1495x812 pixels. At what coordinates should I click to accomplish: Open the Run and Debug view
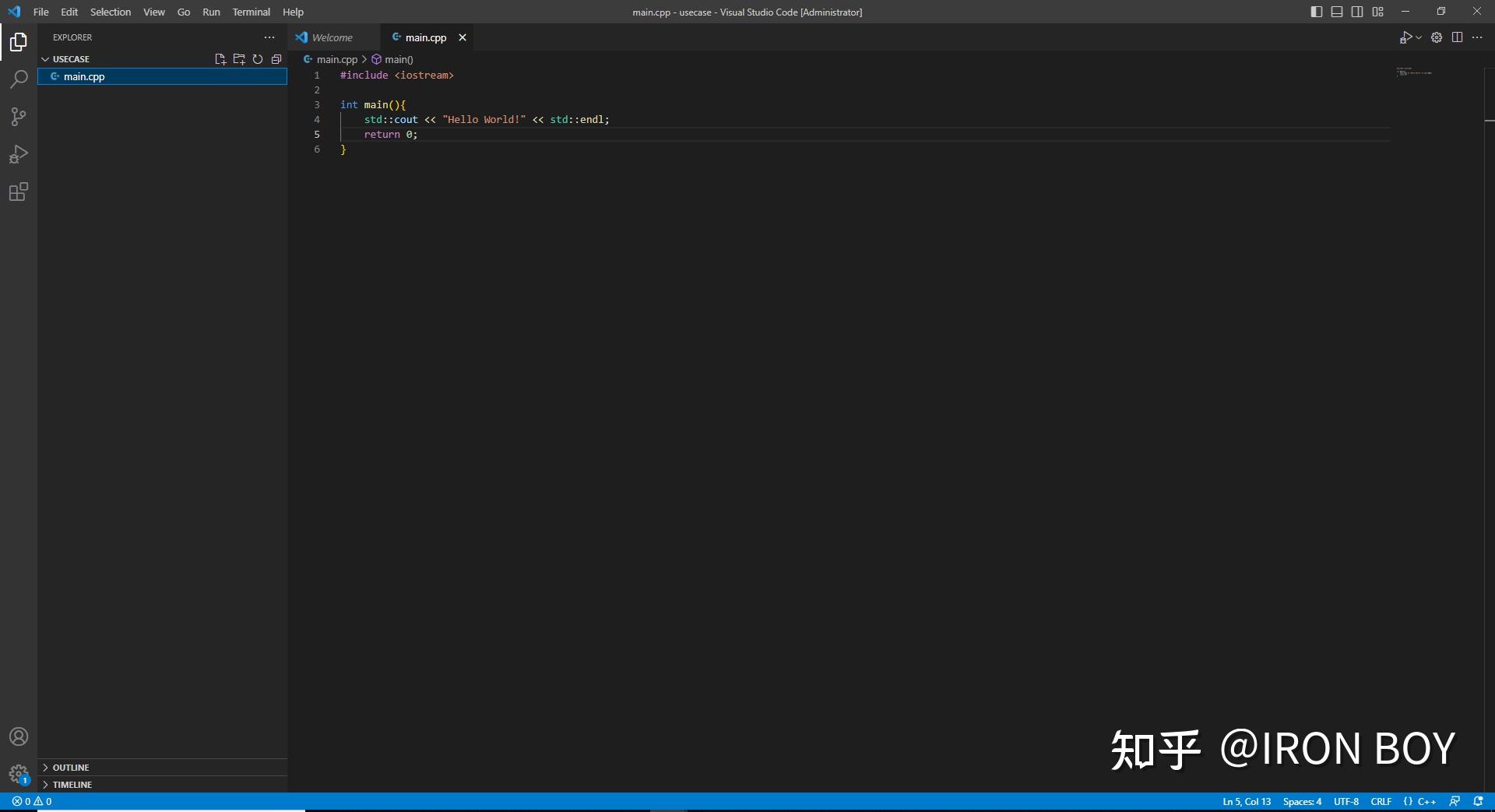[x=19, y=154]
